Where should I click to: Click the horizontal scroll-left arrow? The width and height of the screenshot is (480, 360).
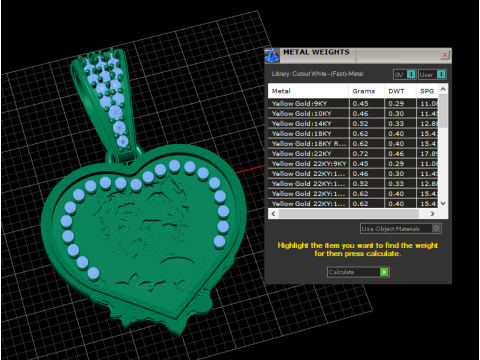273,214
